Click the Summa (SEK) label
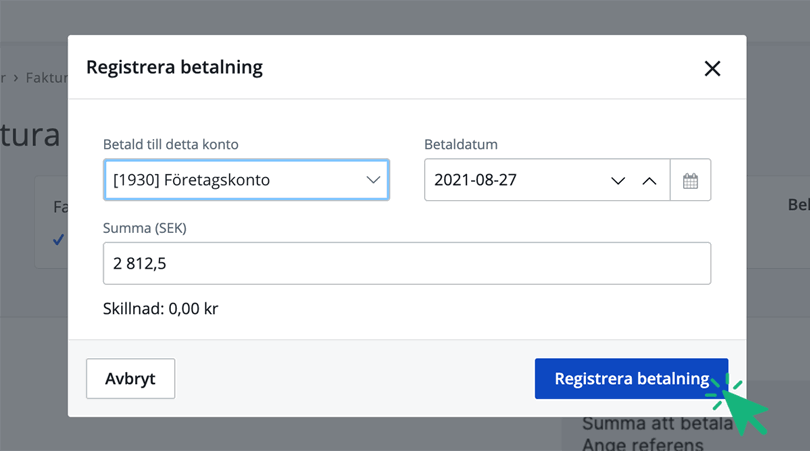 145,228
